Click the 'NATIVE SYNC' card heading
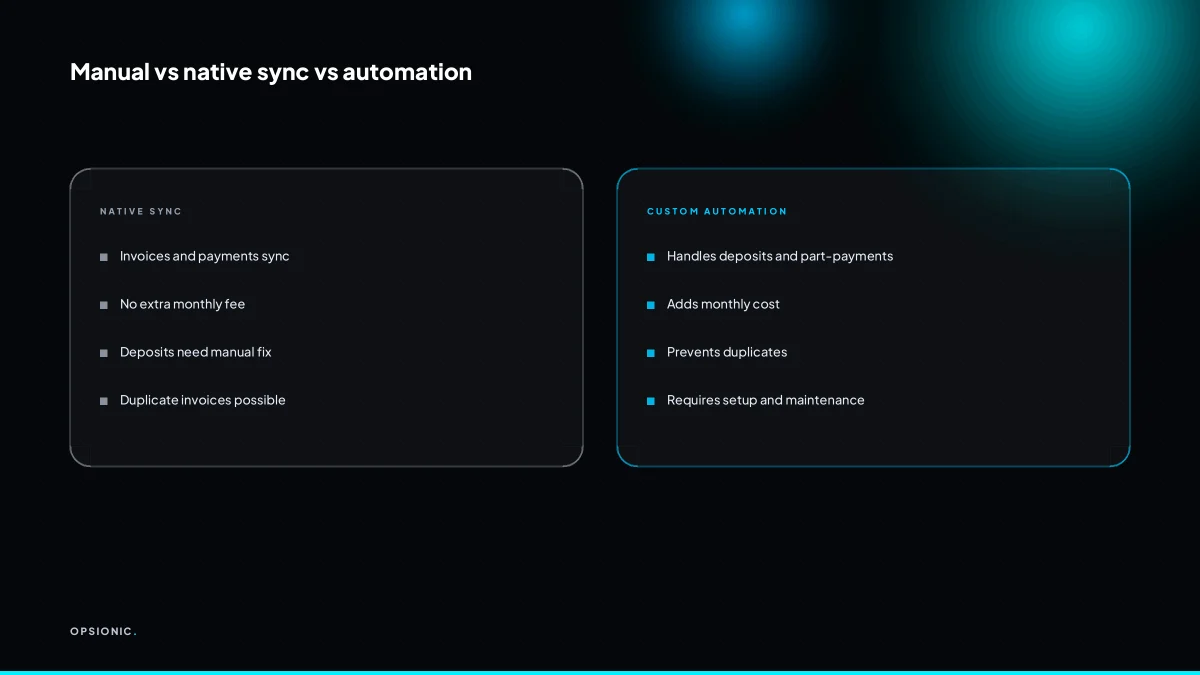 pyautogui.click(x=141, y=212)
